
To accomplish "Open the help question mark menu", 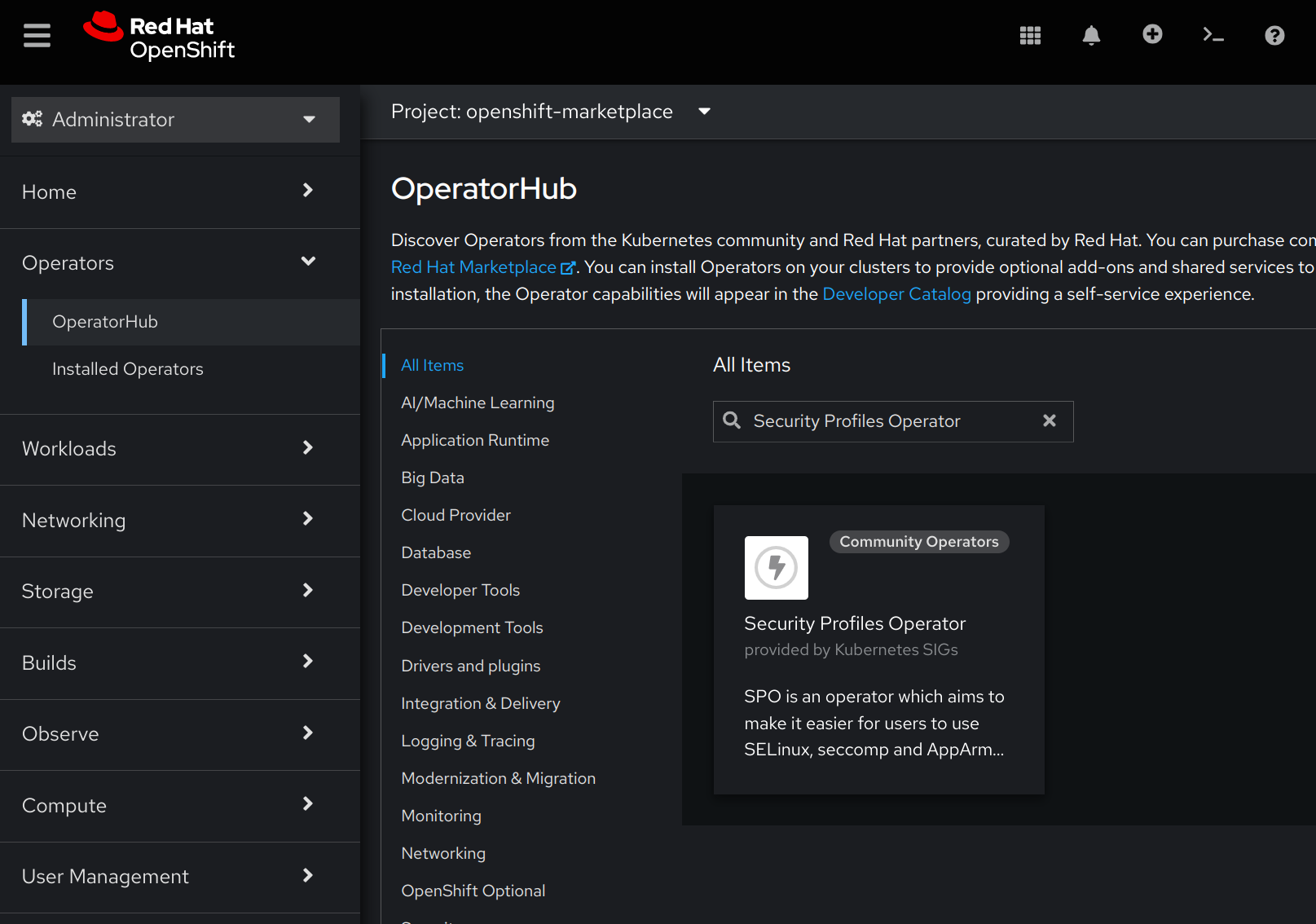I will tap(1274, 35).
